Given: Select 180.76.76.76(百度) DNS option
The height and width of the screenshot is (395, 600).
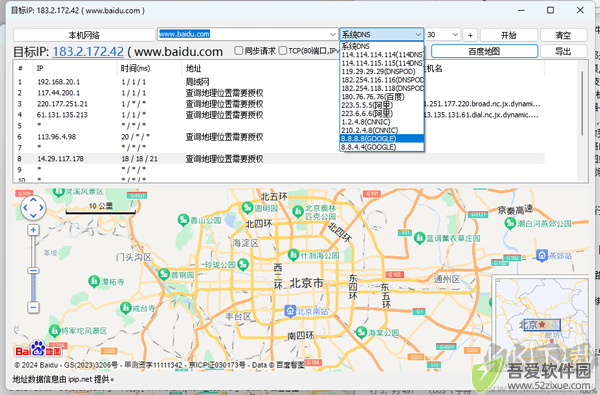Looking at the screenshot, I should coord(382,97).
